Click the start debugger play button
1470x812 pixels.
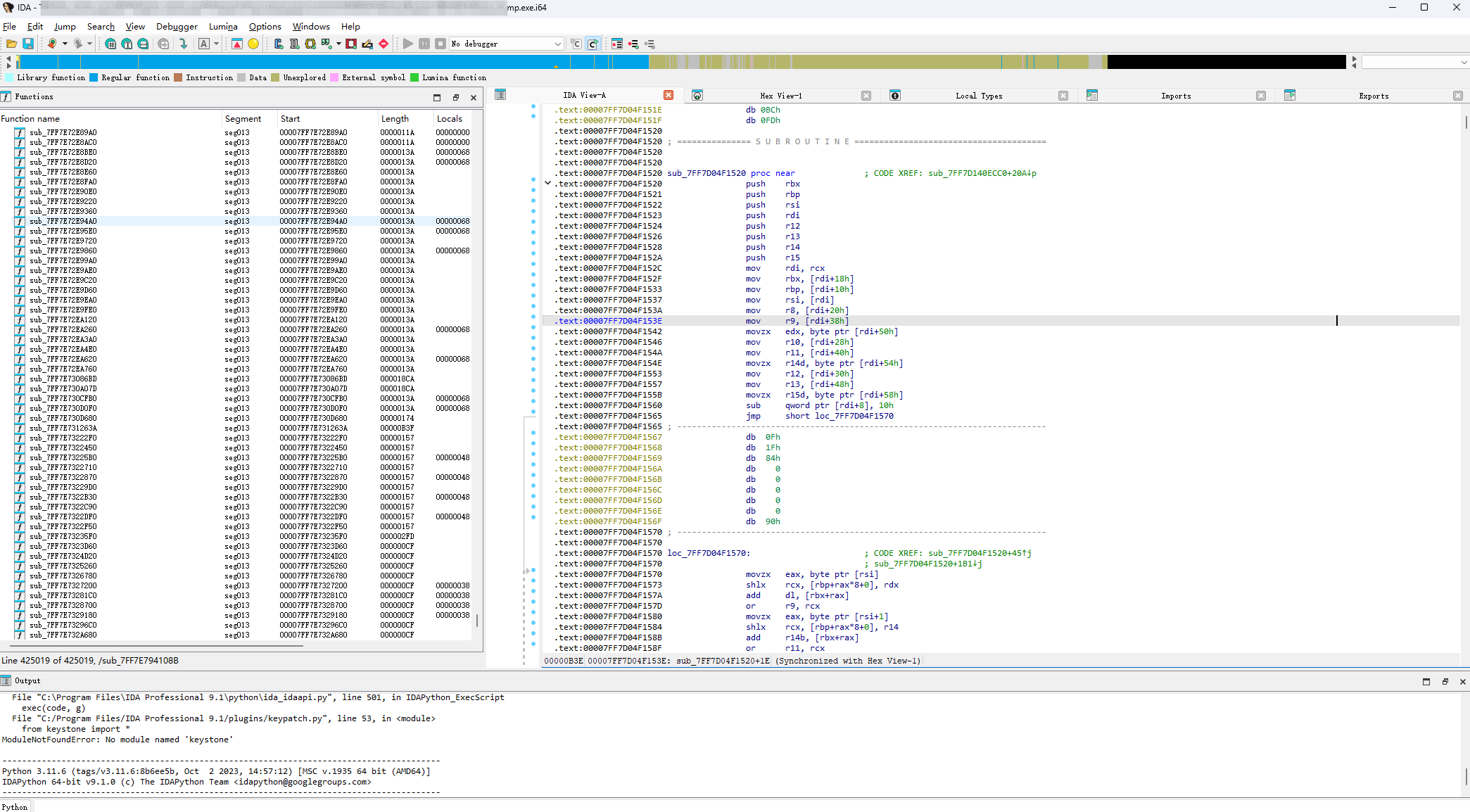point(407,44)
